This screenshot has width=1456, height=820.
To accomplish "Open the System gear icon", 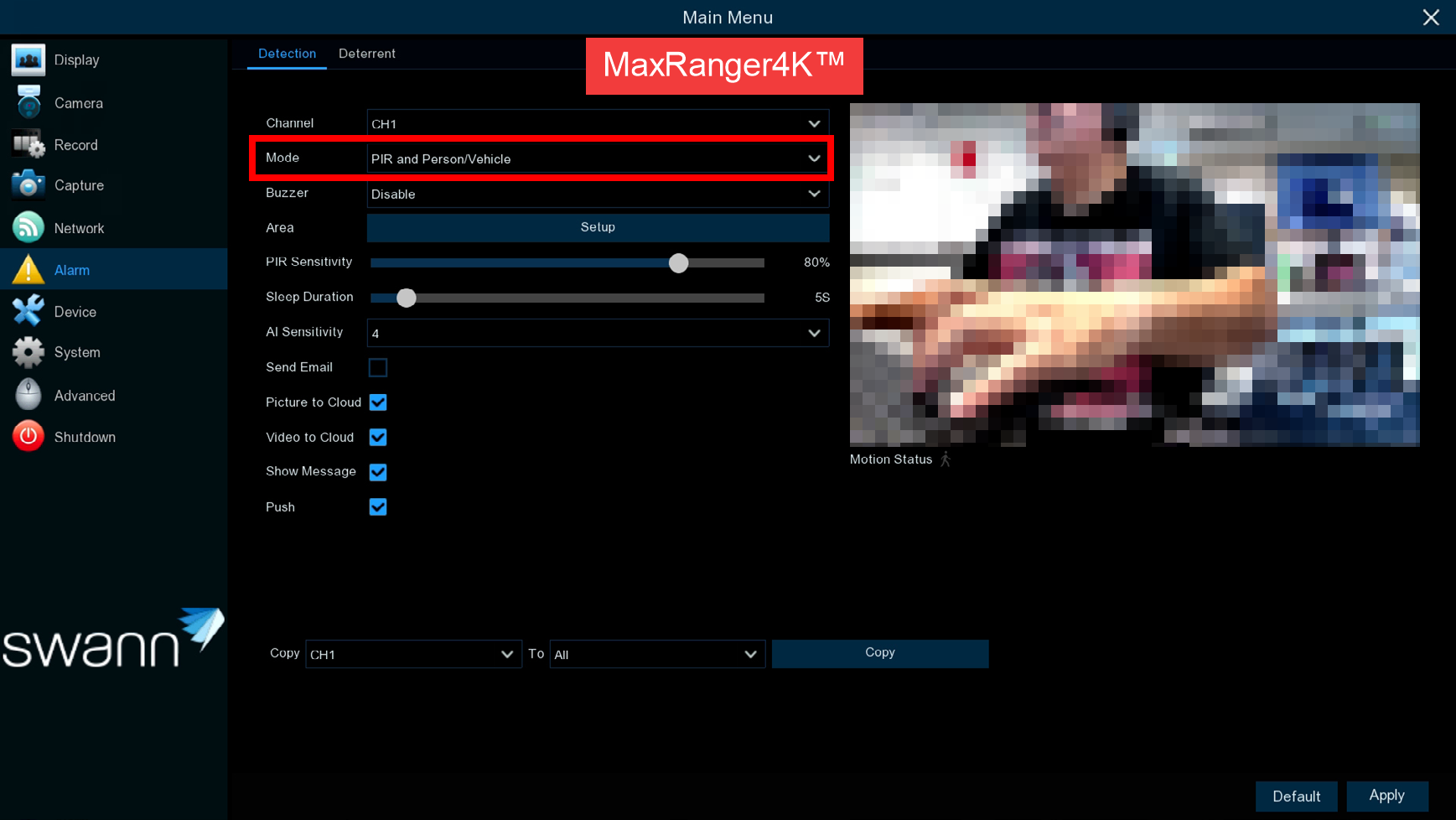I will click(28, 353).
